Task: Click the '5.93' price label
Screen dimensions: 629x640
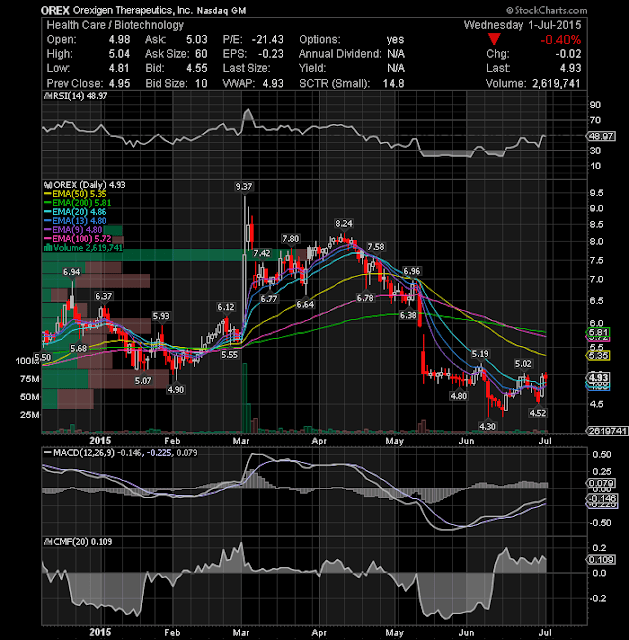Action: point(161,316)
